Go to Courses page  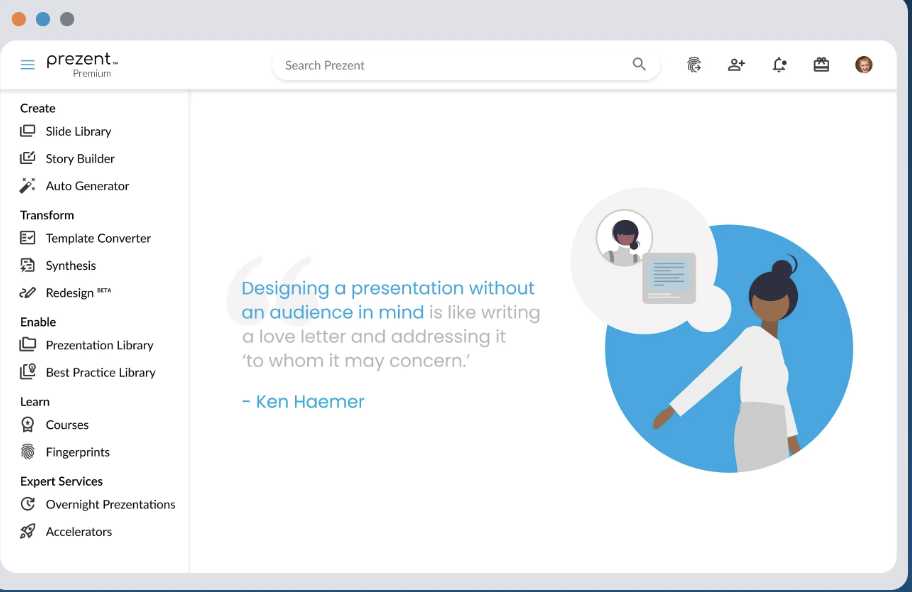point(67,425)
